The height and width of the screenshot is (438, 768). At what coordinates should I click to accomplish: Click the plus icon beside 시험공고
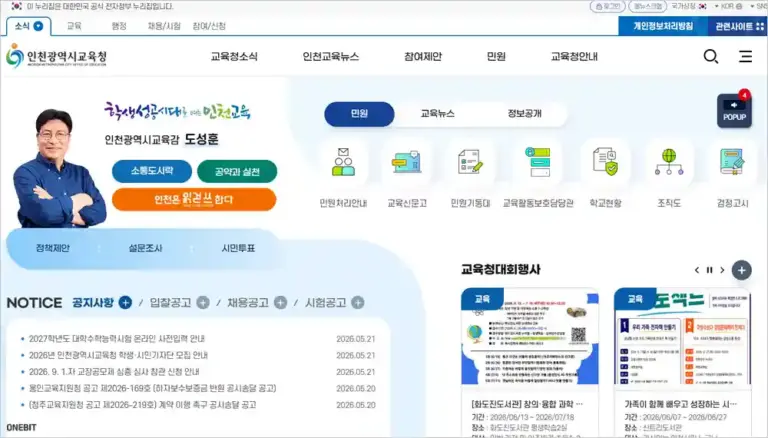[358, 303]
